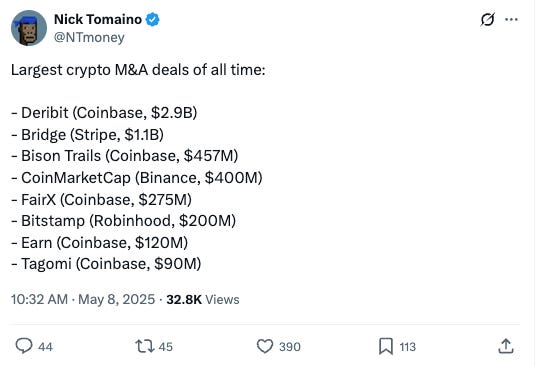Click the blue verified badge
The image size is (537, 366).
(x=152, y=20)
